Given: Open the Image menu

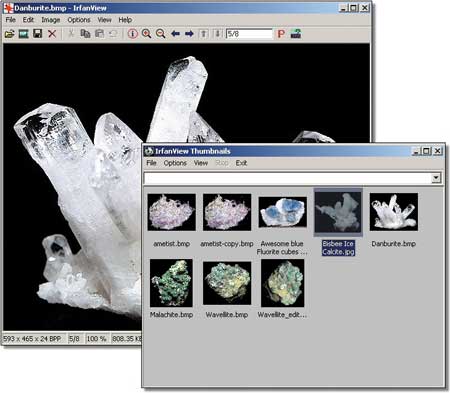Looking at the screenshot, I should point(51,20).
